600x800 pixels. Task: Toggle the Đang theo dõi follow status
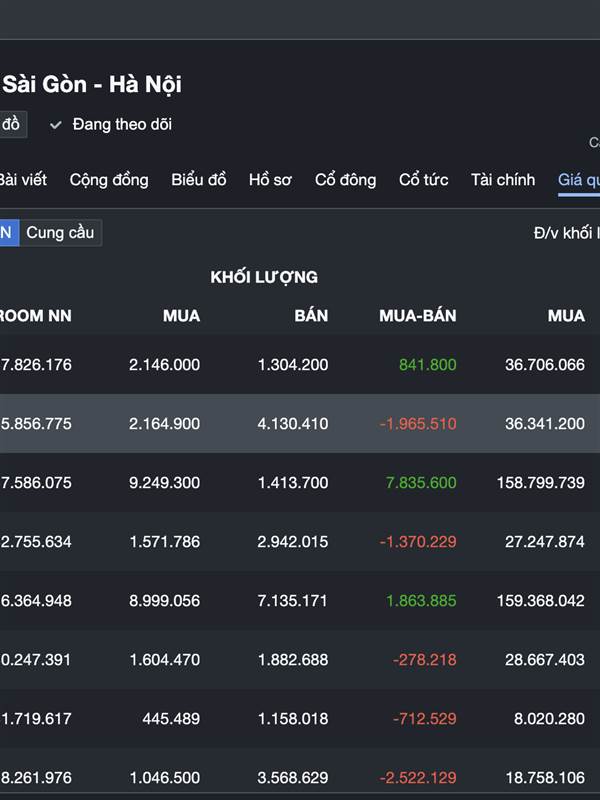tap(121, 125)
